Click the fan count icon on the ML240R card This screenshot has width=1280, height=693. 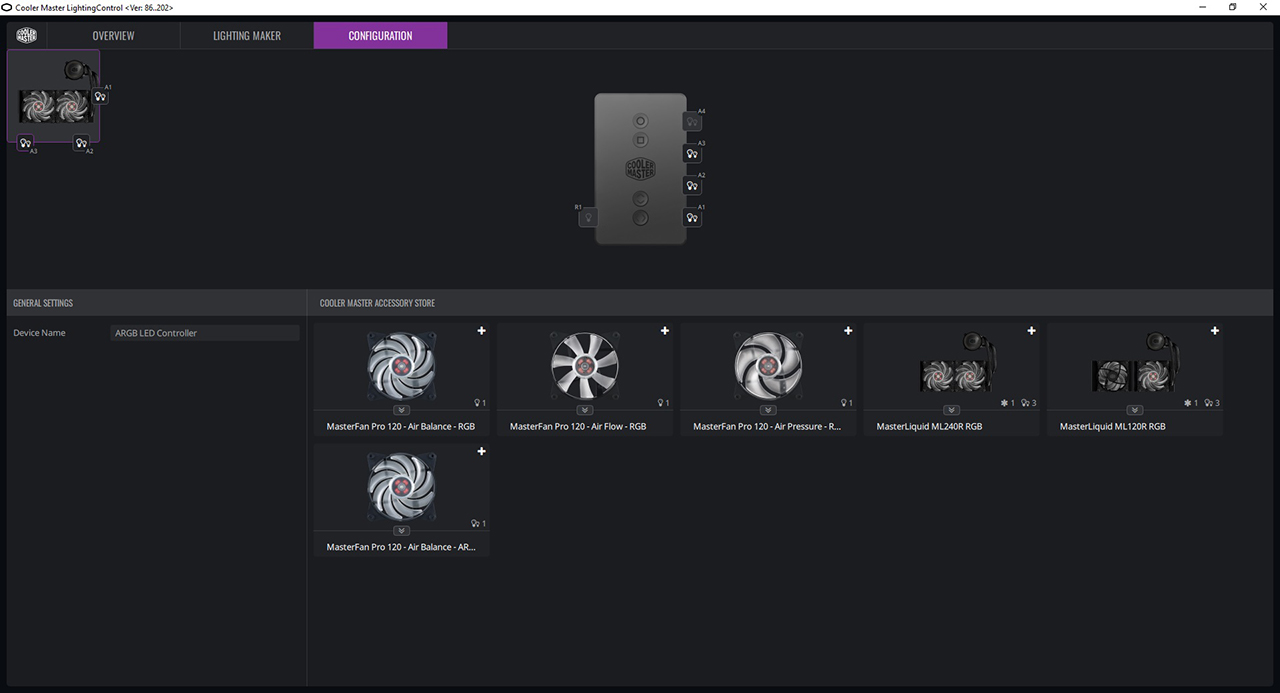(x=1004, y=403)
